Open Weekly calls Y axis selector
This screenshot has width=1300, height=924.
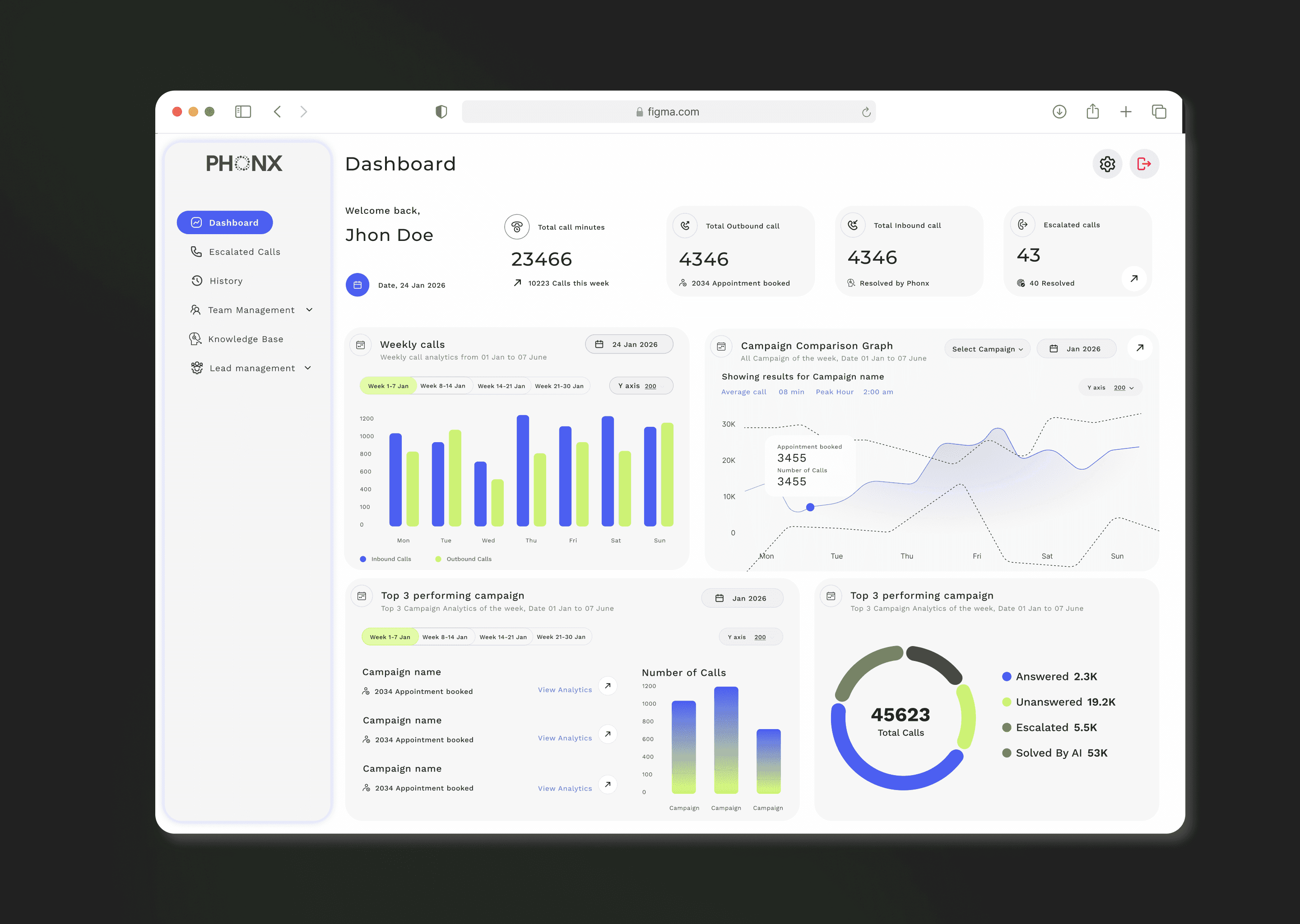click(641, 386)
